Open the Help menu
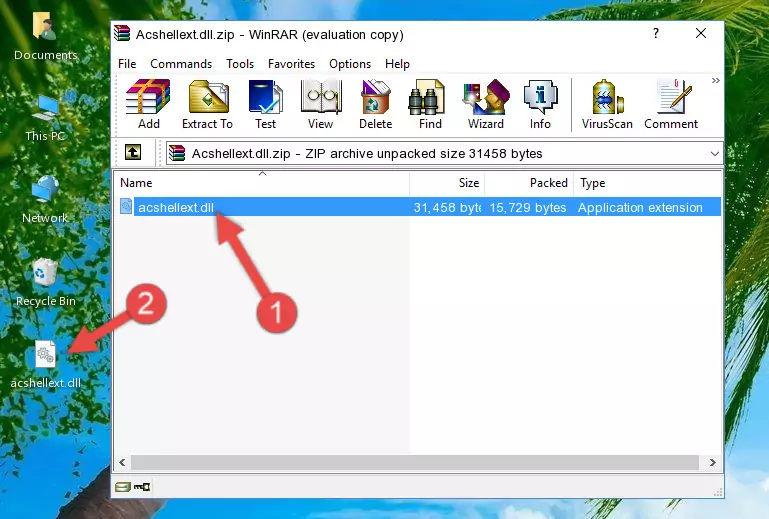Image resolution: width=769 pixels, height=519 pixels. 397,64
